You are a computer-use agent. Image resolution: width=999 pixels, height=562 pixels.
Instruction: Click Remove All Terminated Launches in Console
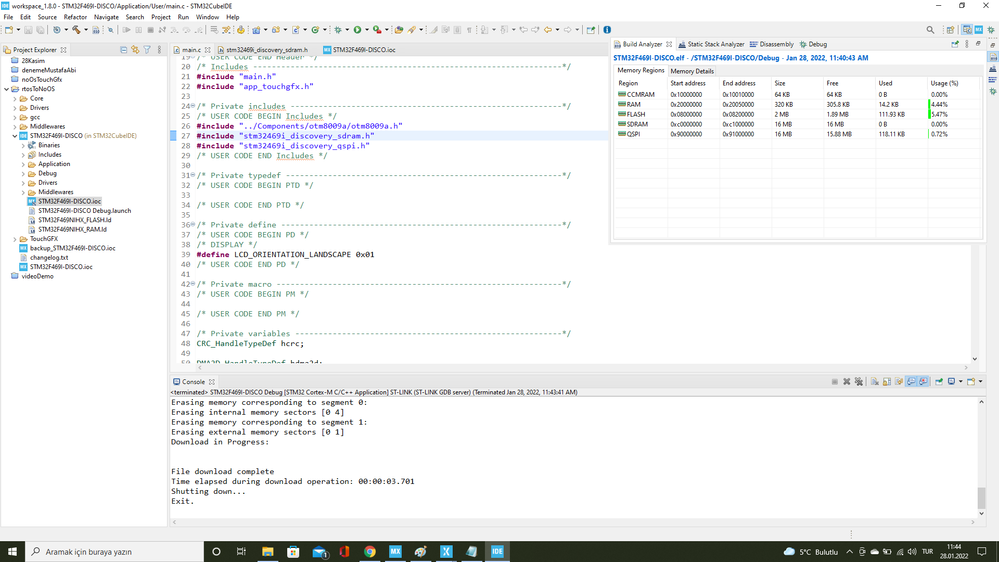pyautogui.click(x=858, y=382)
